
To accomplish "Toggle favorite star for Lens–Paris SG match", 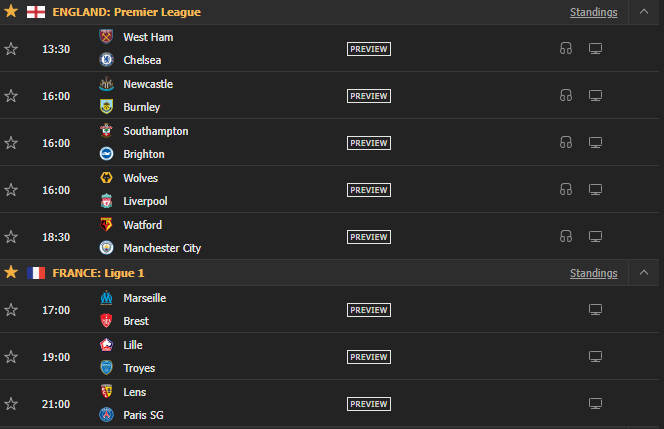I will [x=11, y=404].
